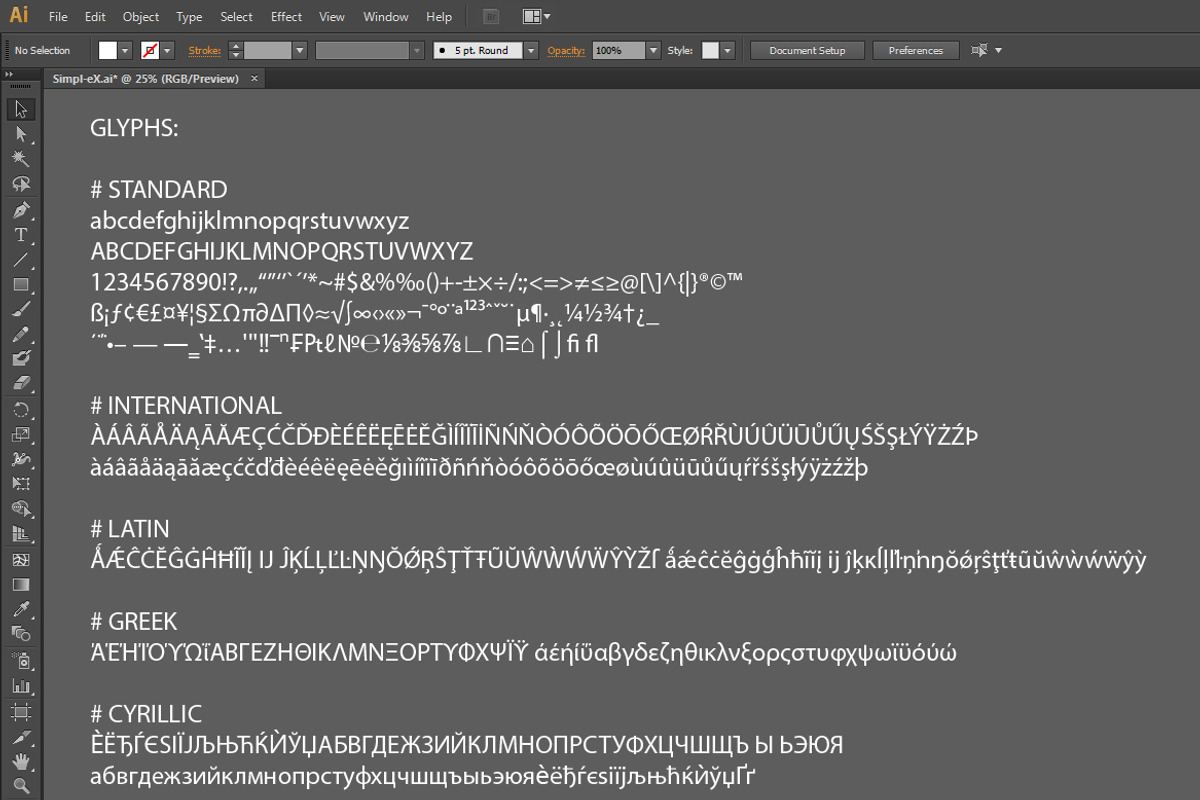Select the Hand tool
Image resolution: width=1200 pixels, height=800 pixels.
tap(21, 762)
